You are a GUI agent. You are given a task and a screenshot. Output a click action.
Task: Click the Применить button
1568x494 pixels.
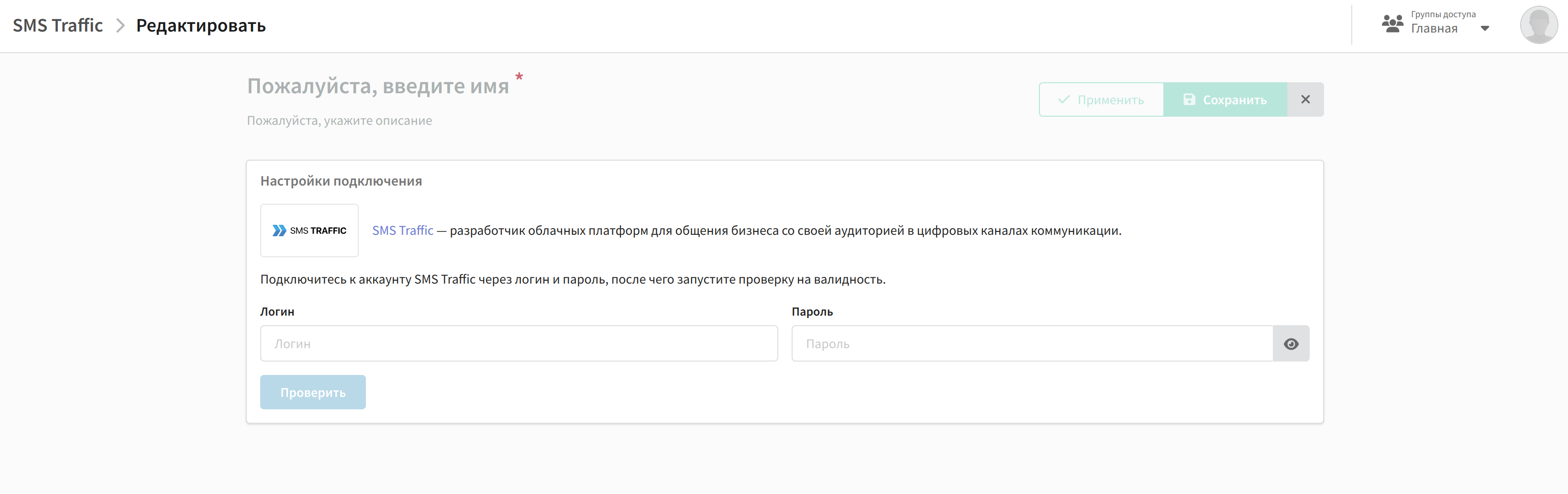coord(1101,100)
